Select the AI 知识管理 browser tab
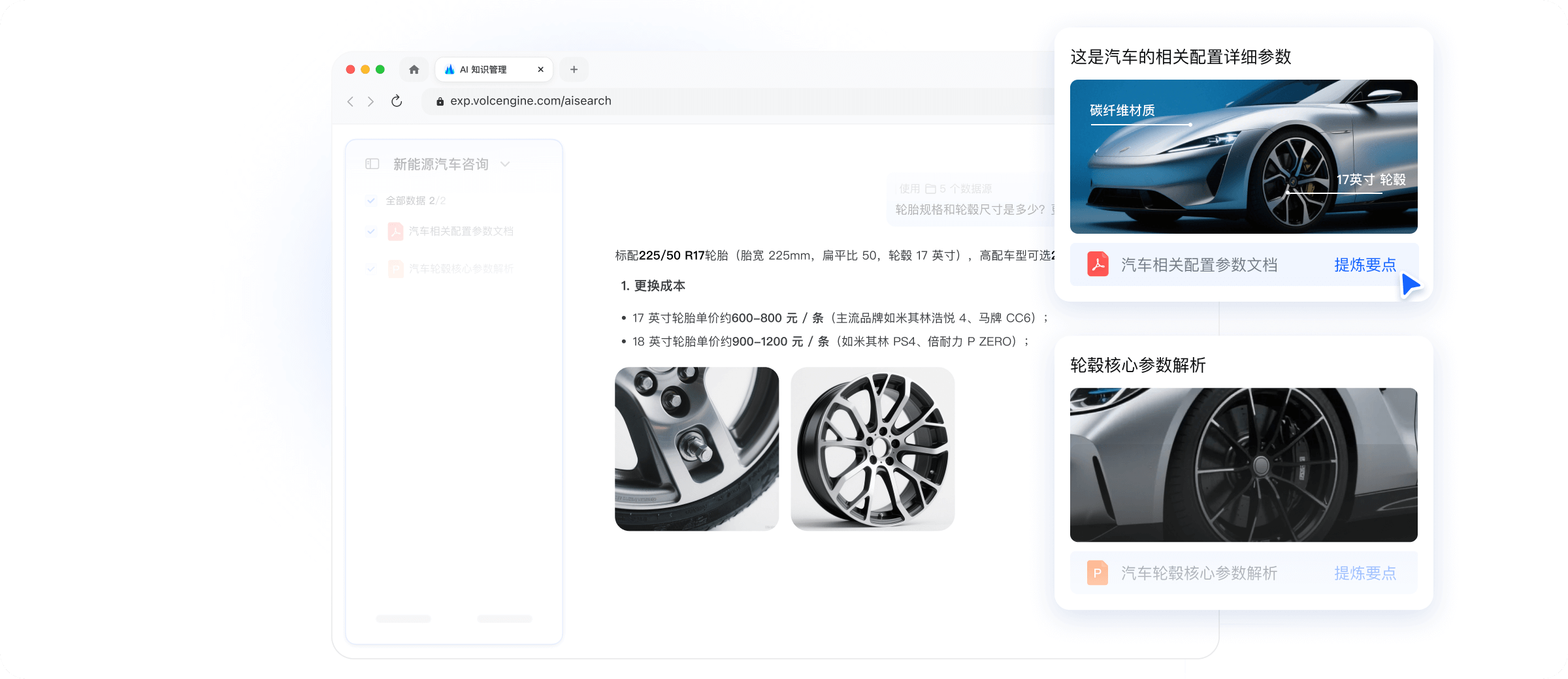Image resolution: width=1568 pixels, height=679 pixels. tap(483, 69)
